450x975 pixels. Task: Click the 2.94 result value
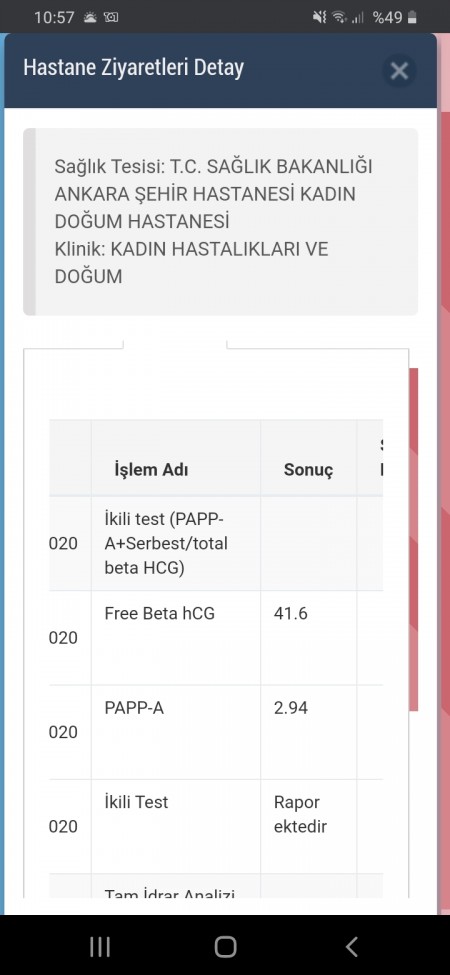(290, 708)
